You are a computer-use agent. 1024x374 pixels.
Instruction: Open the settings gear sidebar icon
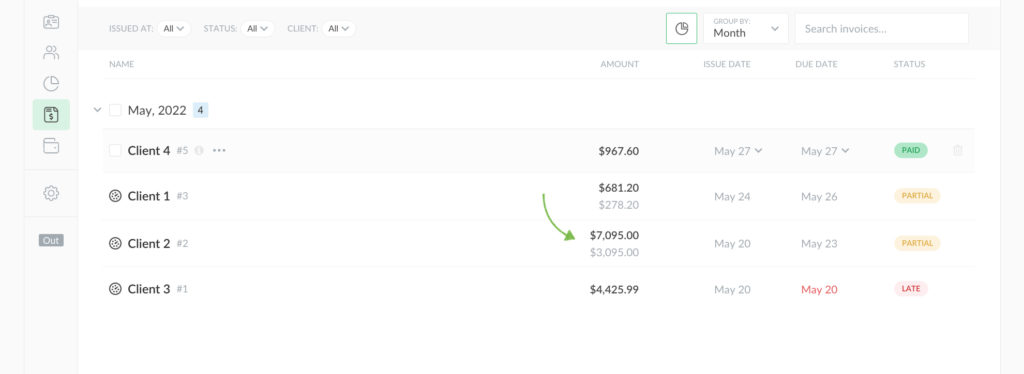[51, 193]
